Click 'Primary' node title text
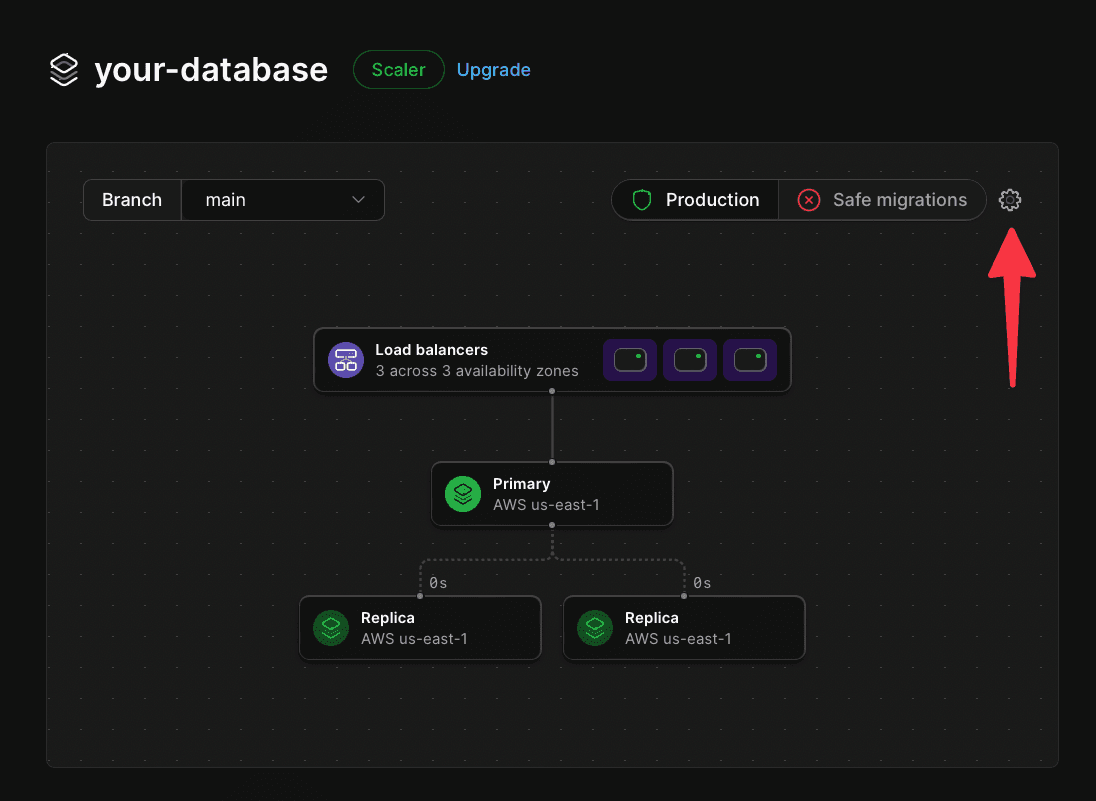 (x=521, y=484)
